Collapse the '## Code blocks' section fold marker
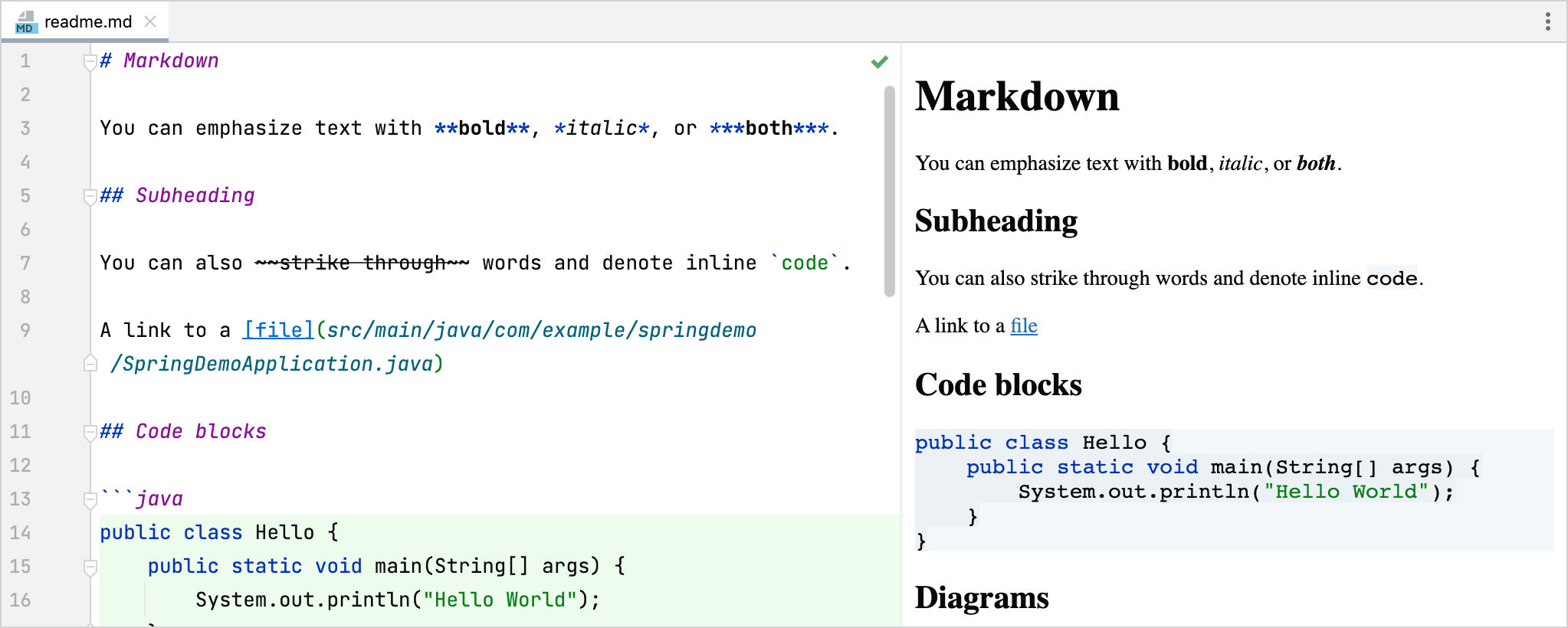Screen dimensions: 1568x628 90,433
